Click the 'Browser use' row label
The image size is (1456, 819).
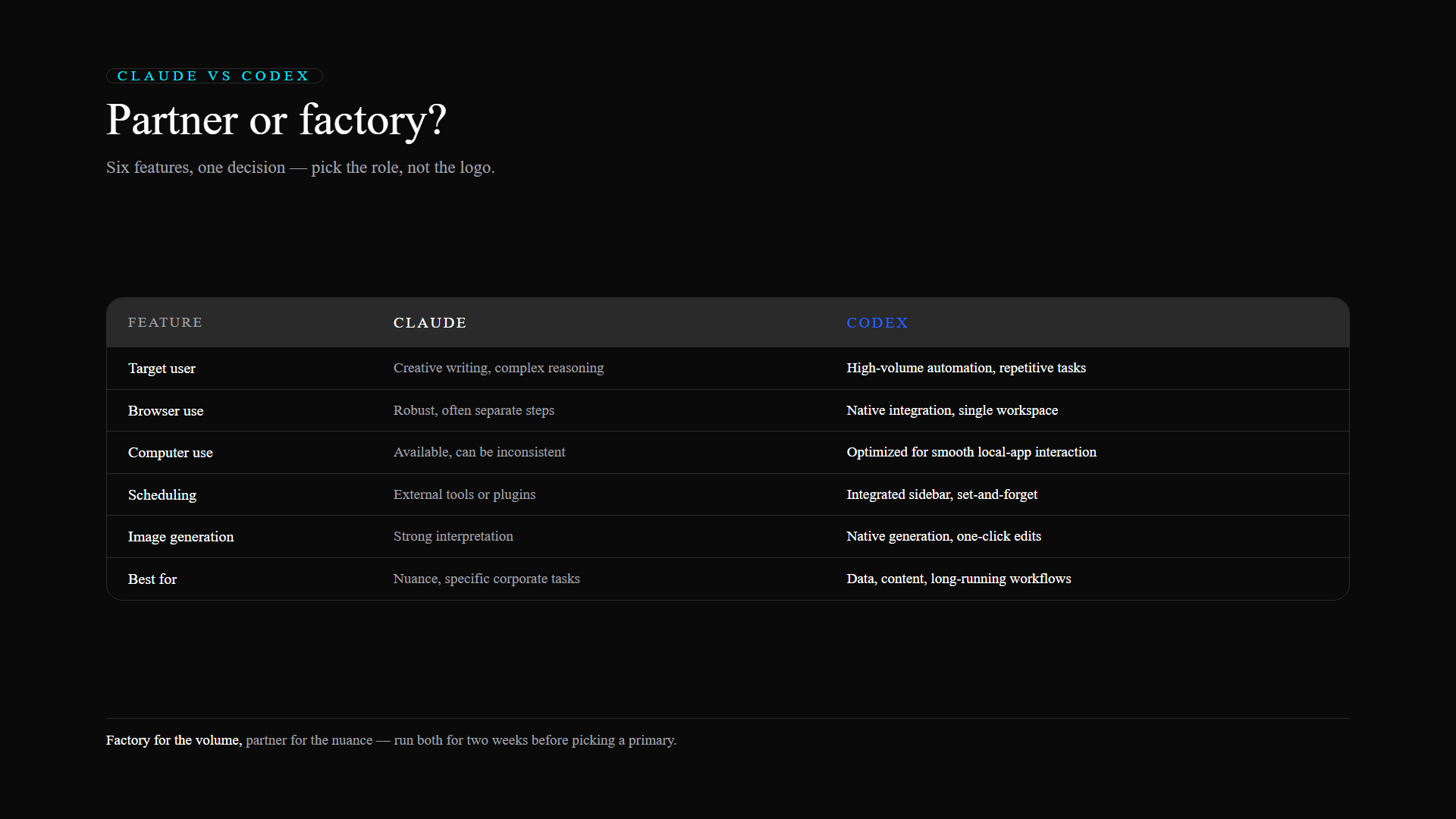coord(165,411)
